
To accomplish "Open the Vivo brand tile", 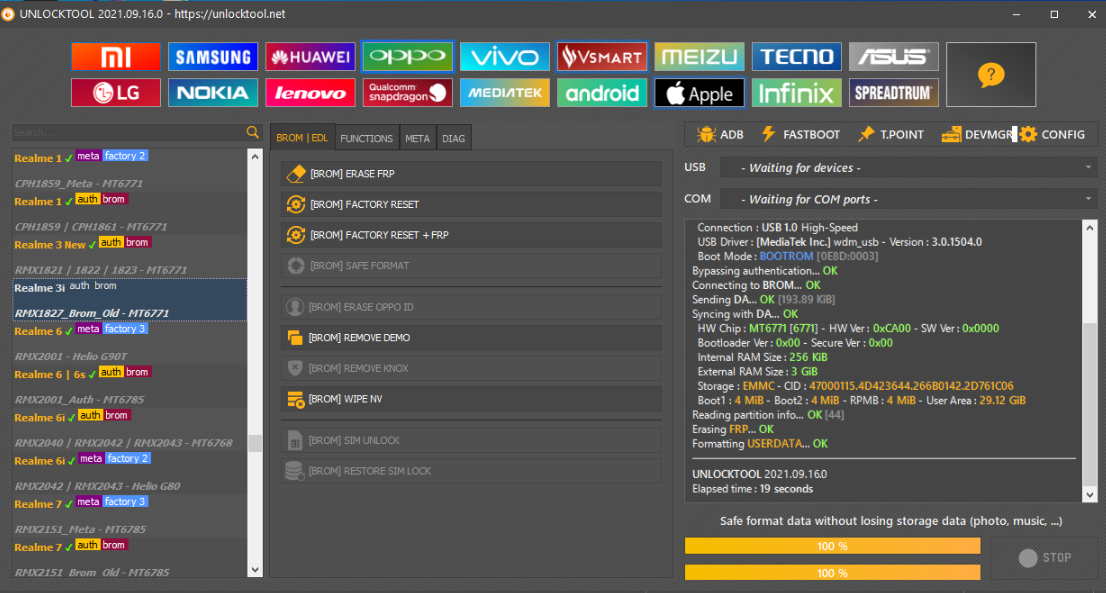I will [504, 56].
